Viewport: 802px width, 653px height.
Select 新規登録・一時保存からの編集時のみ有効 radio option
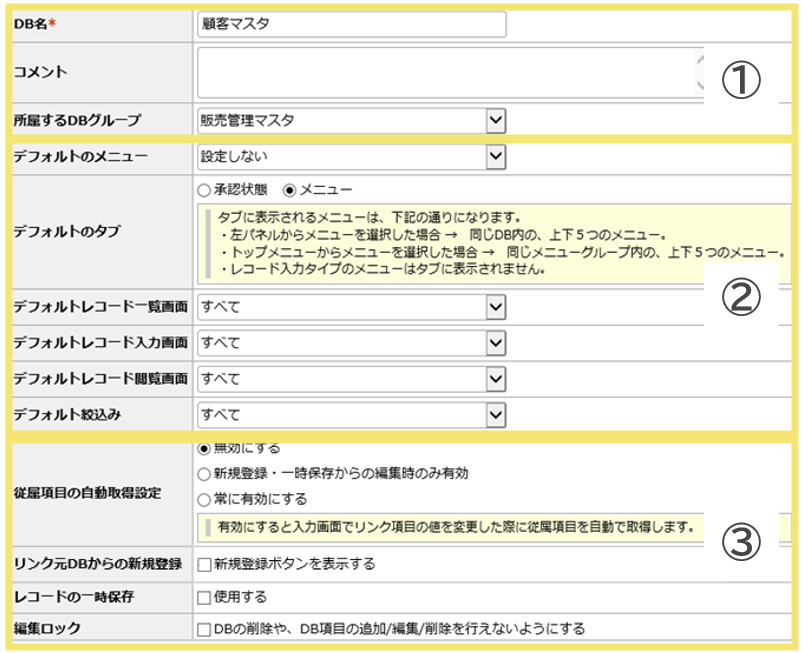(x=204, y=473)
